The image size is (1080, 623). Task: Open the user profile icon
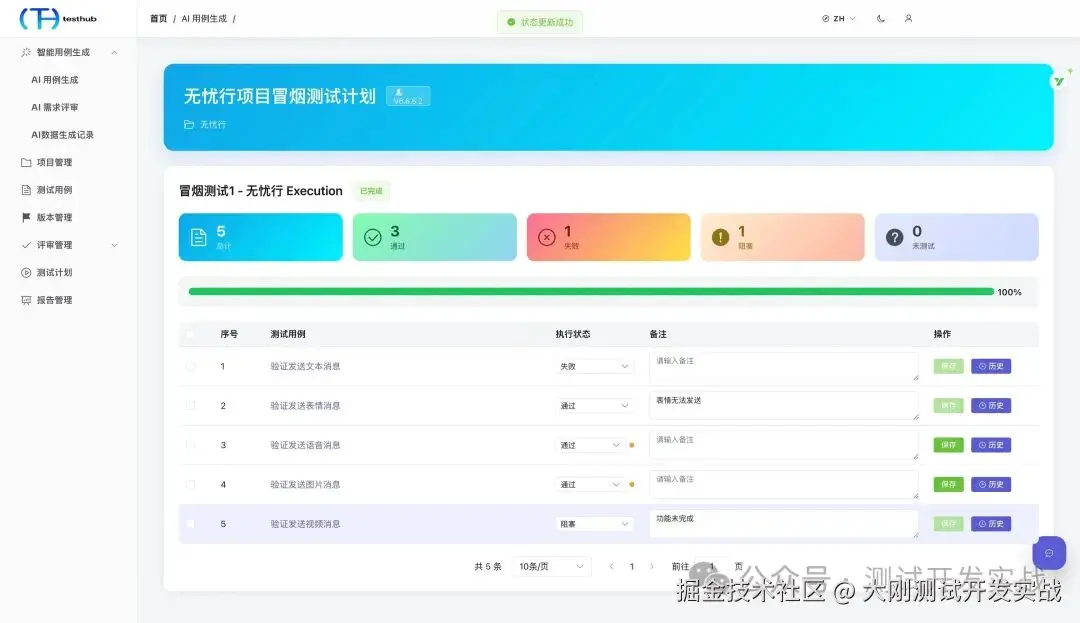[908, 19]
